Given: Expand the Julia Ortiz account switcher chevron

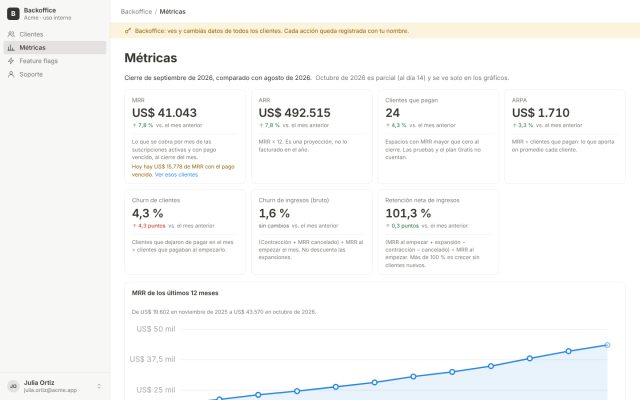Looking at the screenshot, I should [x=99, y=386].
